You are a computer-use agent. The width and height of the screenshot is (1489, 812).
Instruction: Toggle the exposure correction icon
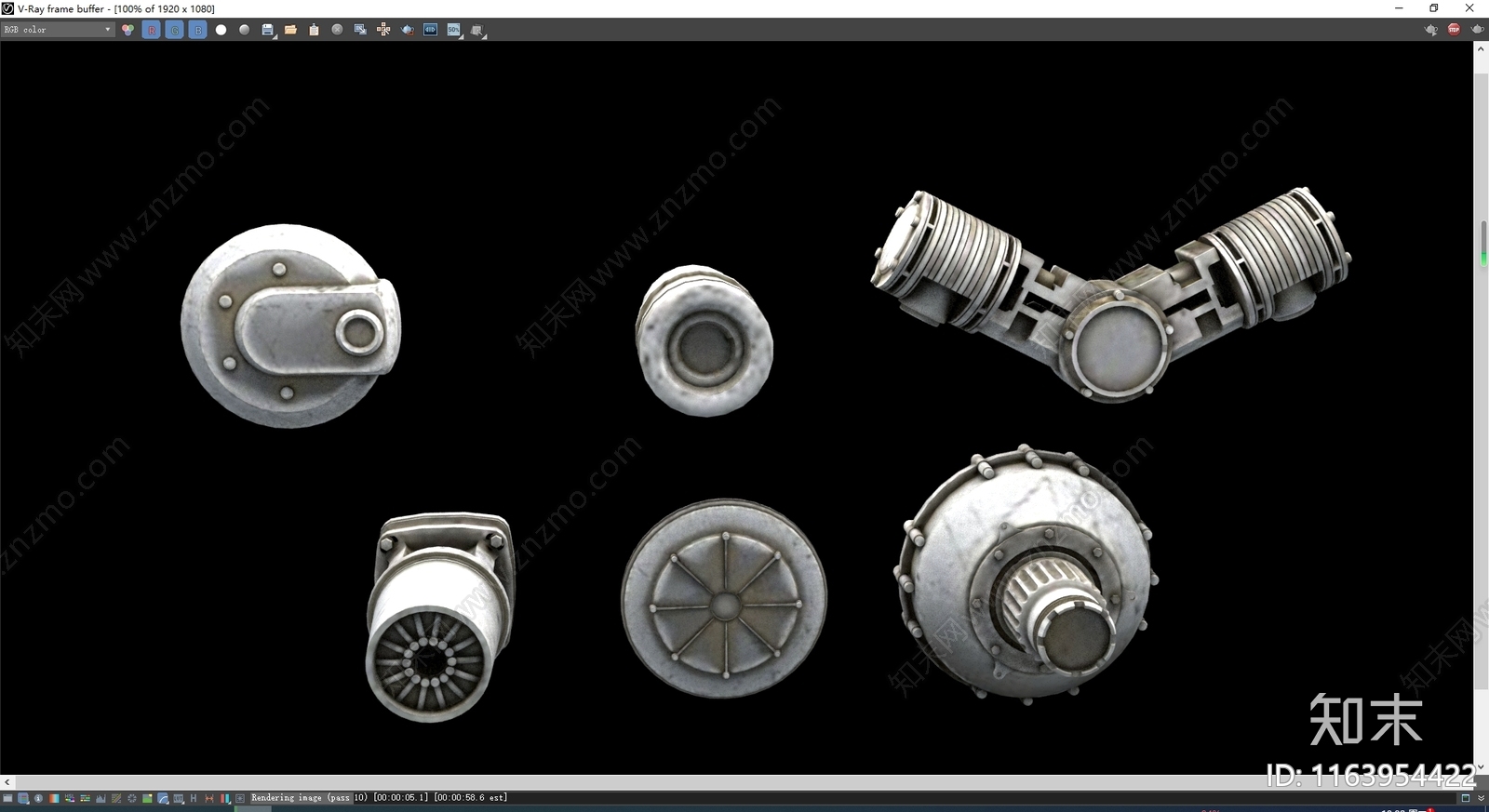point(131,798)
